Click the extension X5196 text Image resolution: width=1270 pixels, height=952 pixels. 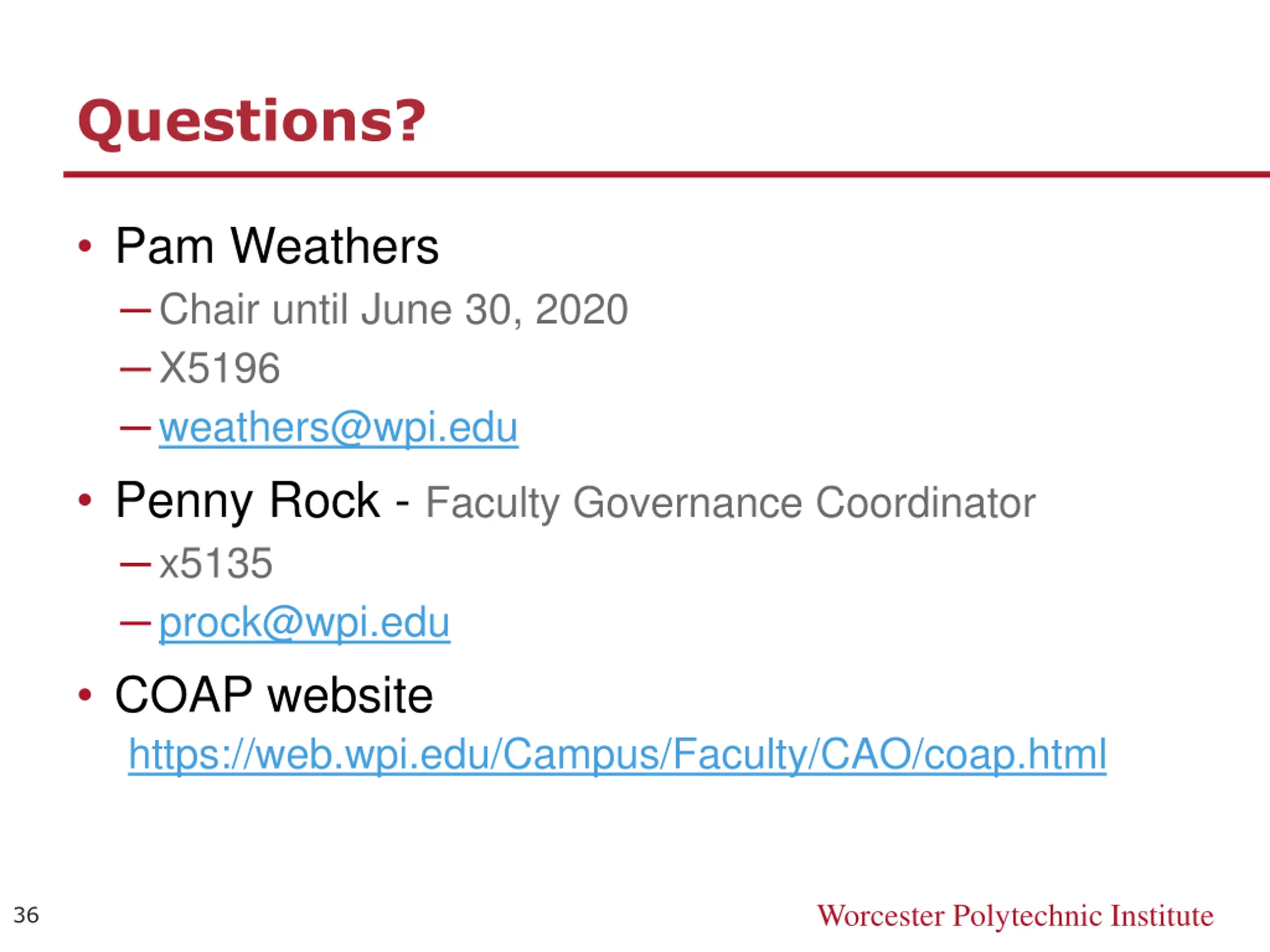point(219,368)
